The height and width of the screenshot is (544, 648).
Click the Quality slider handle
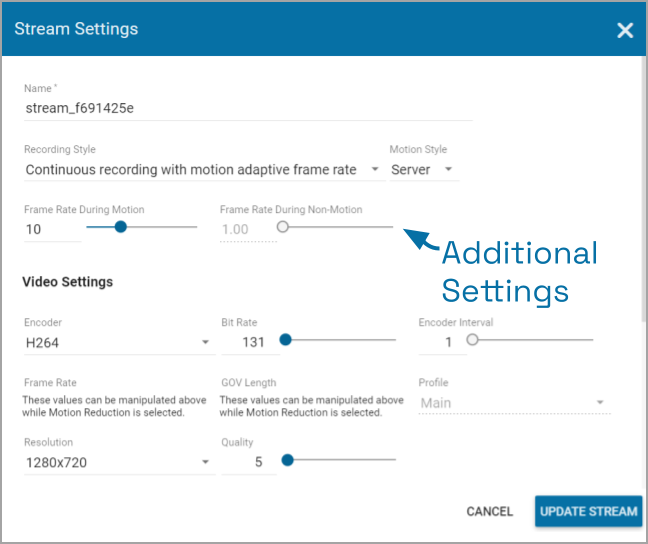tap(287, 460)
